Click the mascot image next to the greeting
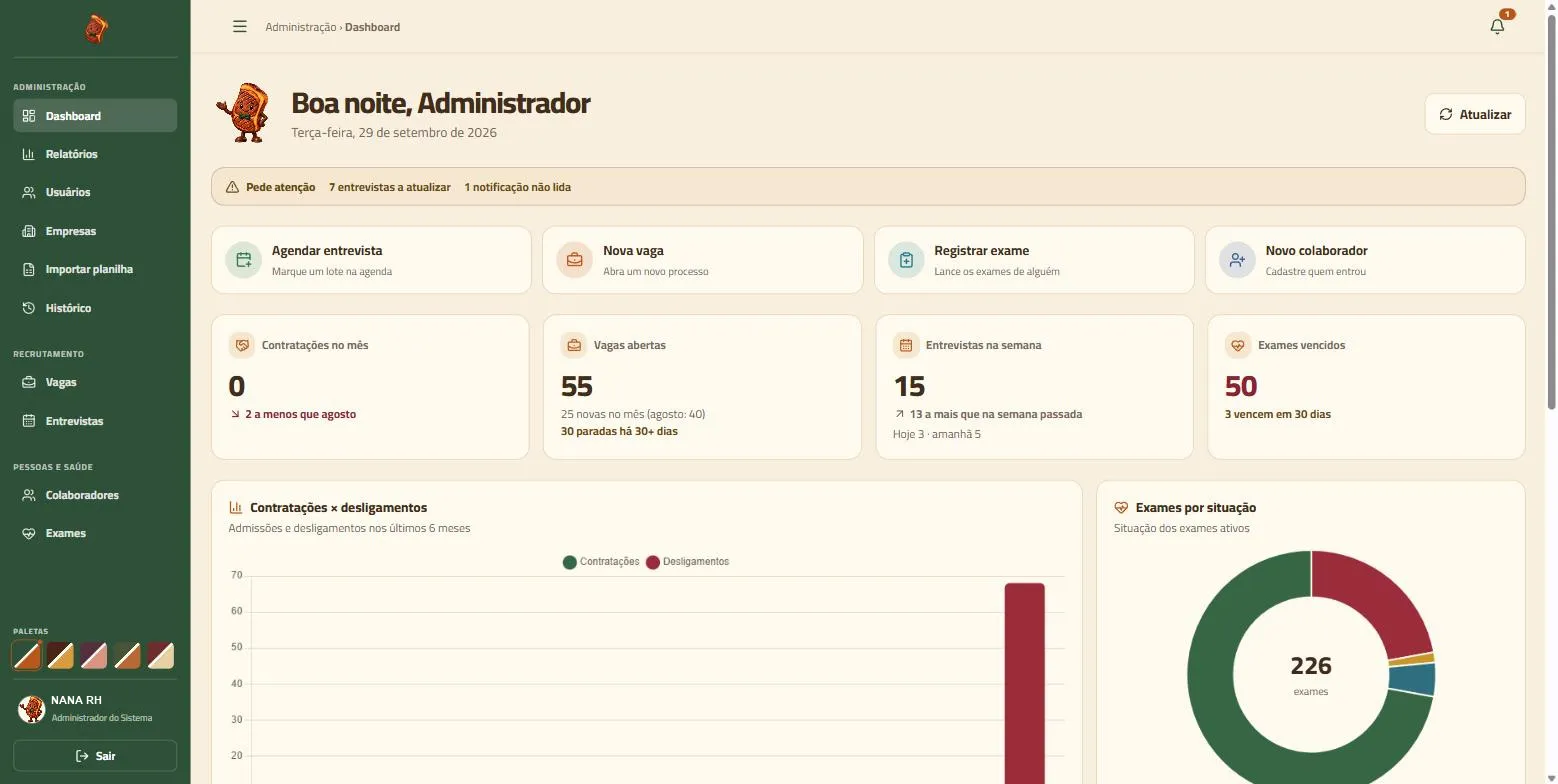 (243, 113)
